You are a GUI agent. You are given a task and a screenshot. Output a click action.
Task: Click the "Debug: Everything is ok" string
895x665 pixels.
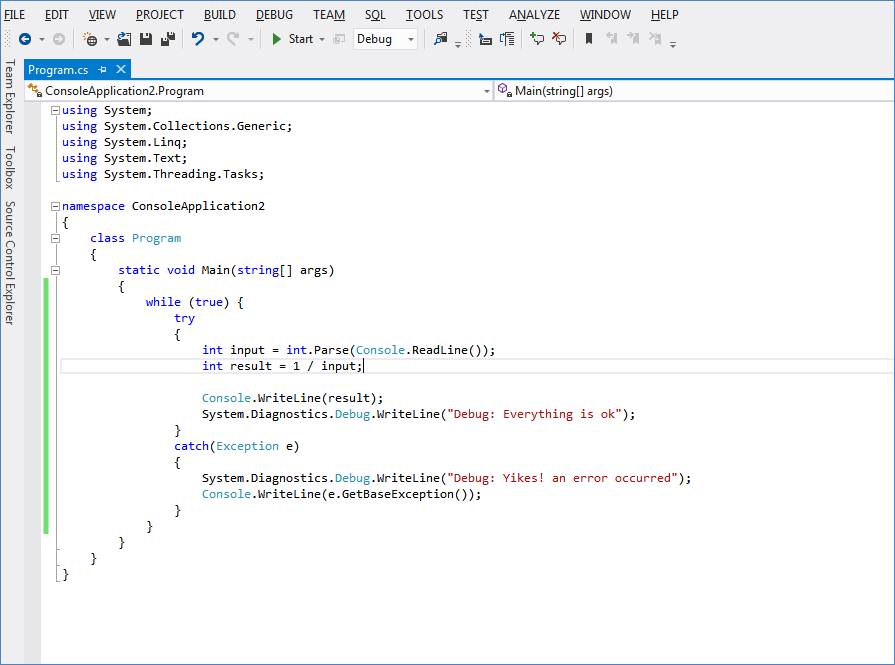click(533, 414)
